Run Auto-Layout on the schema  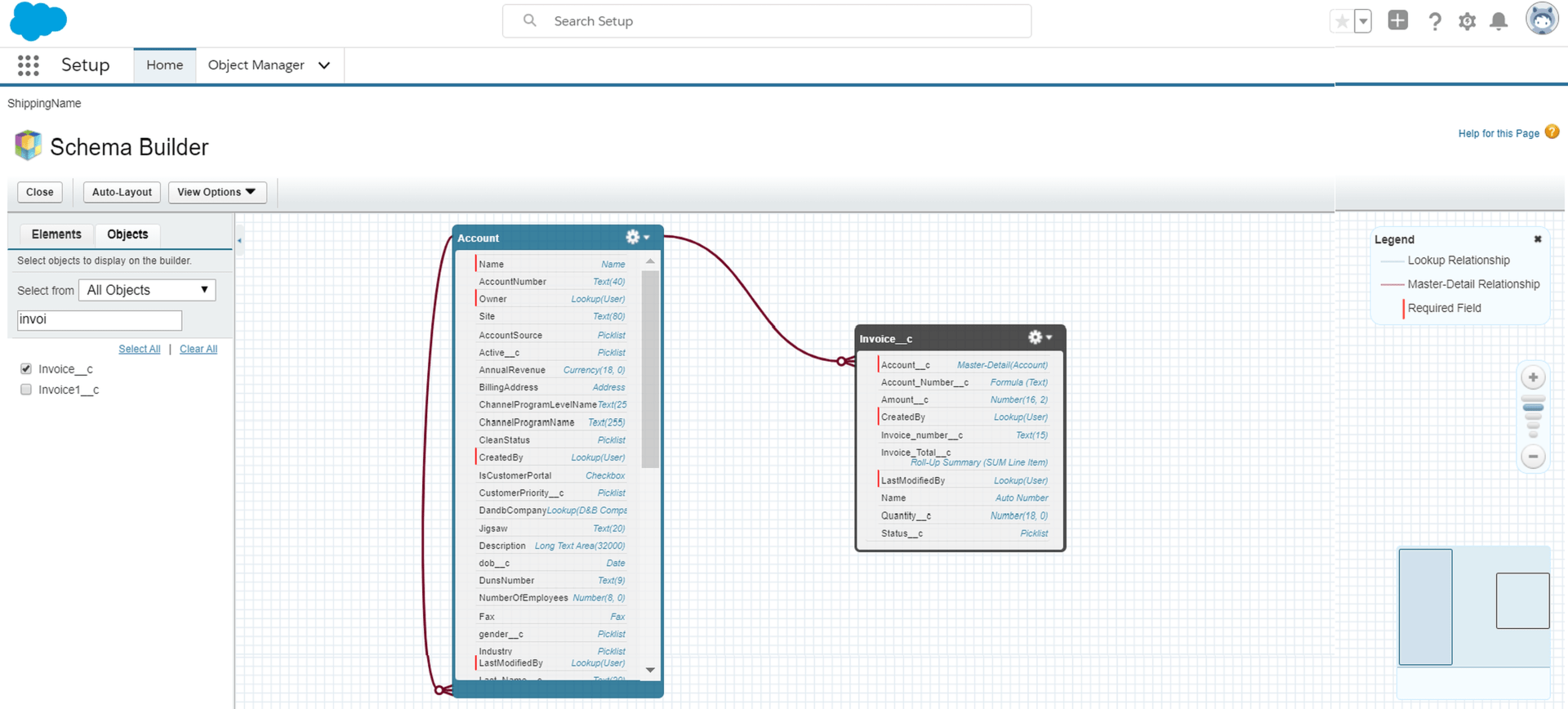tap(122, 192)
